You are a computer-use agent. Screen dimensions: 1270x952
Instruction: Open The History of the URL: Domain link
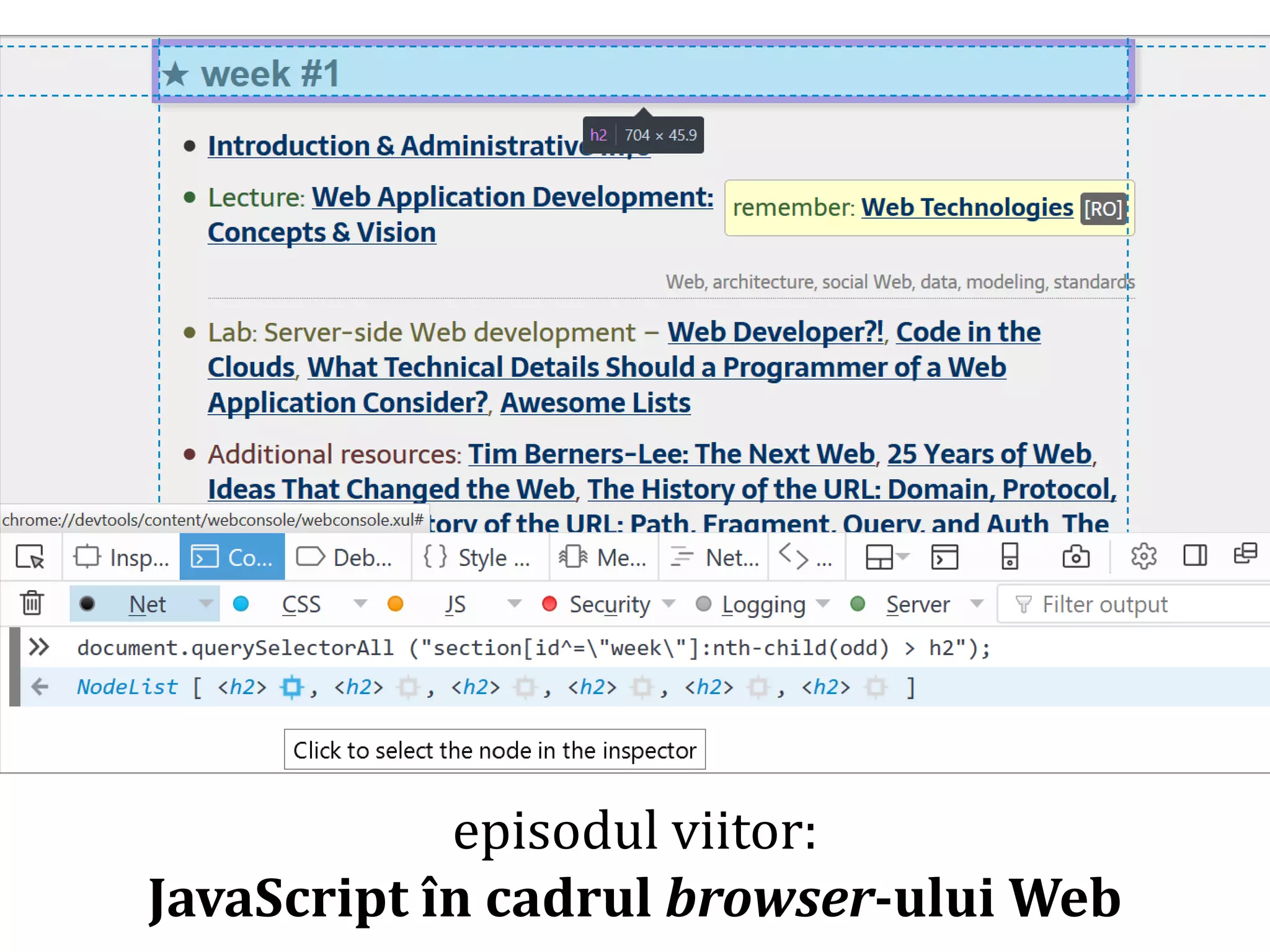[851, 490]
